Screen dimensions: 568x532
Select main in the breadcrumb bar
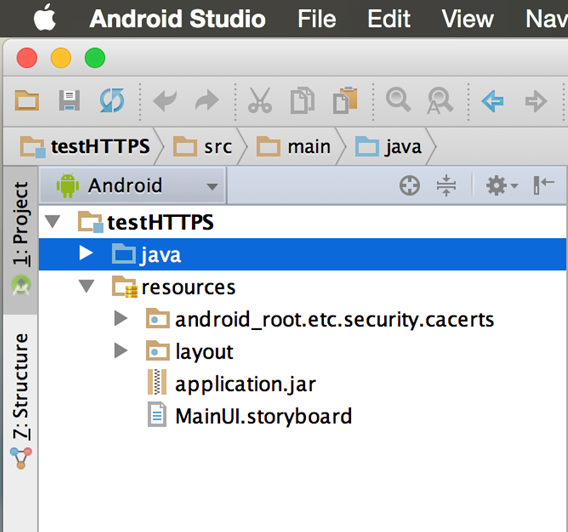tap(293, 147)
